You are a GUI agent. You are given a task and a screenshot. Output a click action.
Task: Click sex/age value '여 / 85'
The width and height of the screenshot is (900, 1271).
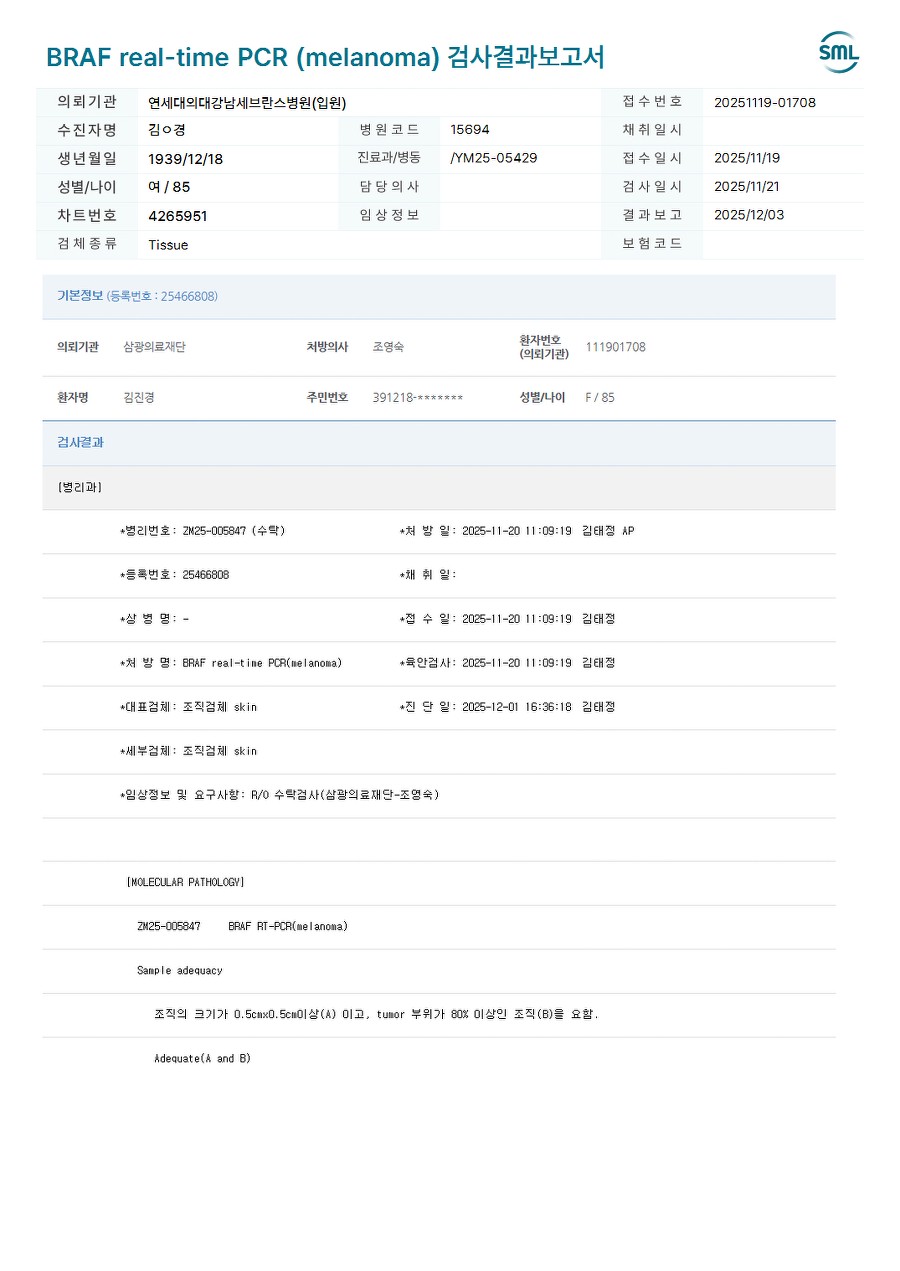169,187
